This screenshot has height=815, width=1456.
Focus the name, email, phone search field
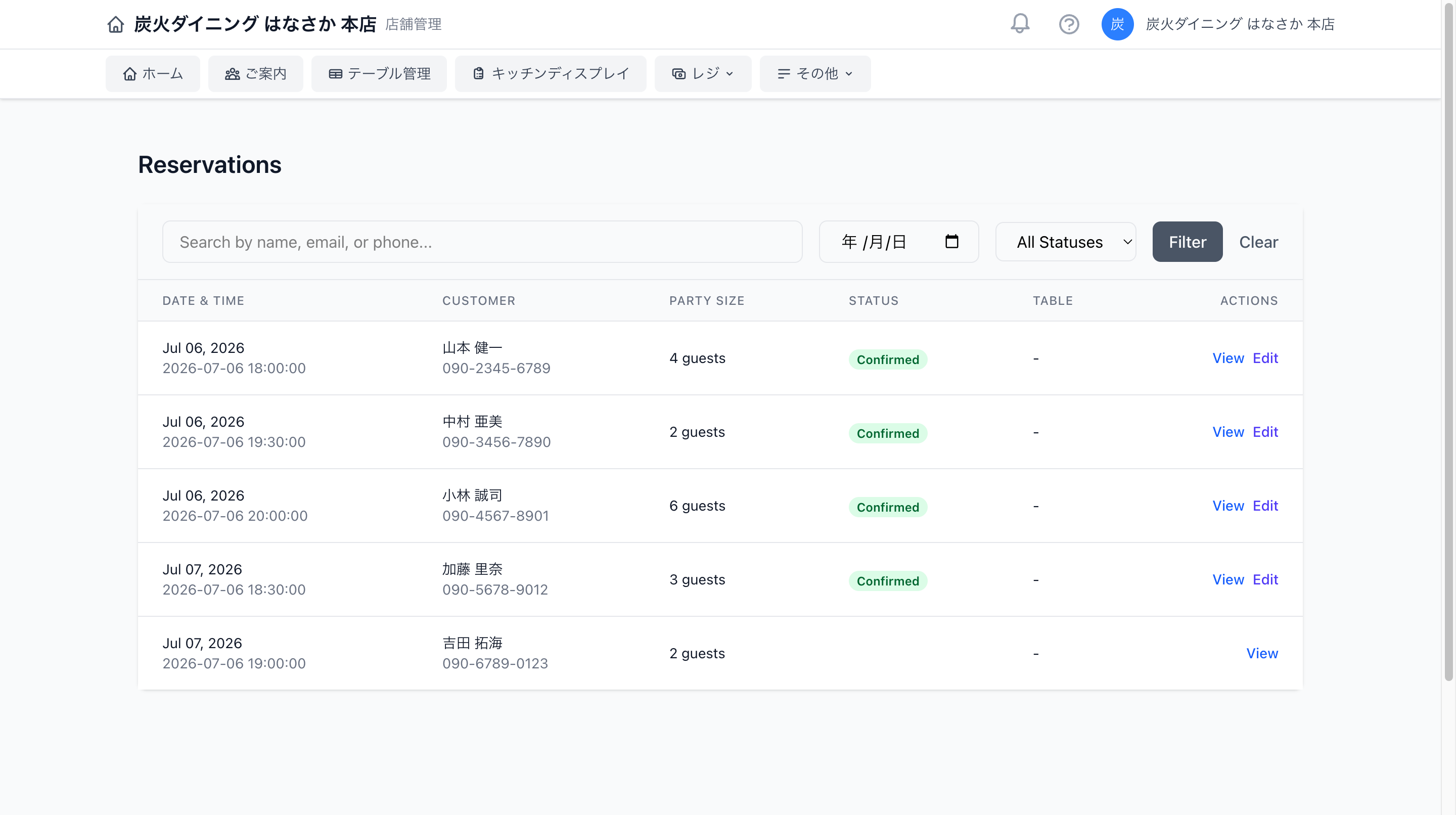482,241
